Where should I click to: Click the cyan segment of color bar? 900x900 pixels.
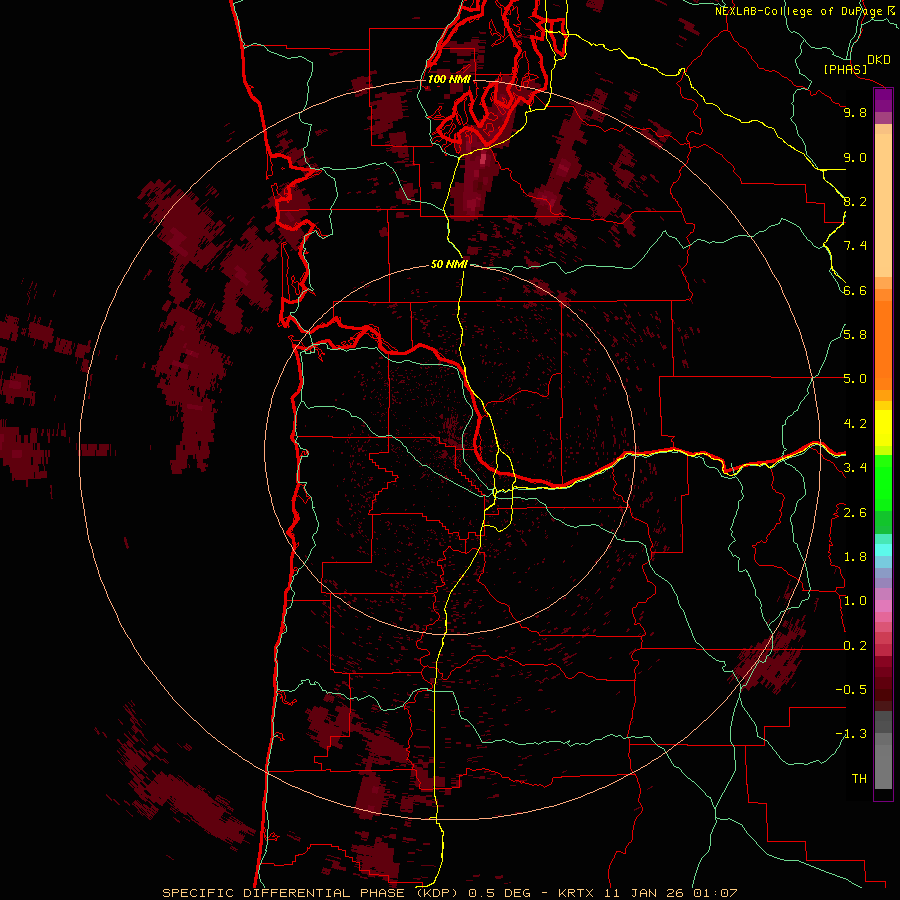point(883,549)
